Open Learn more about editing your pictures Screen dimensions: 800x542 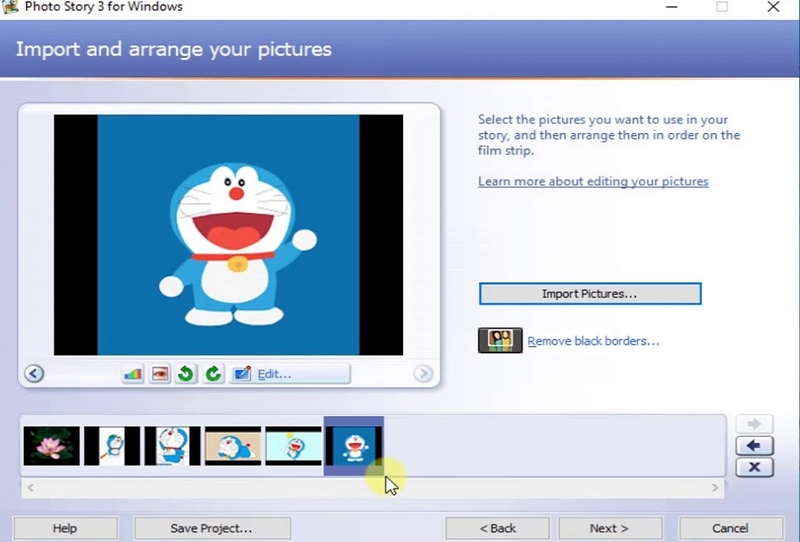593,181
